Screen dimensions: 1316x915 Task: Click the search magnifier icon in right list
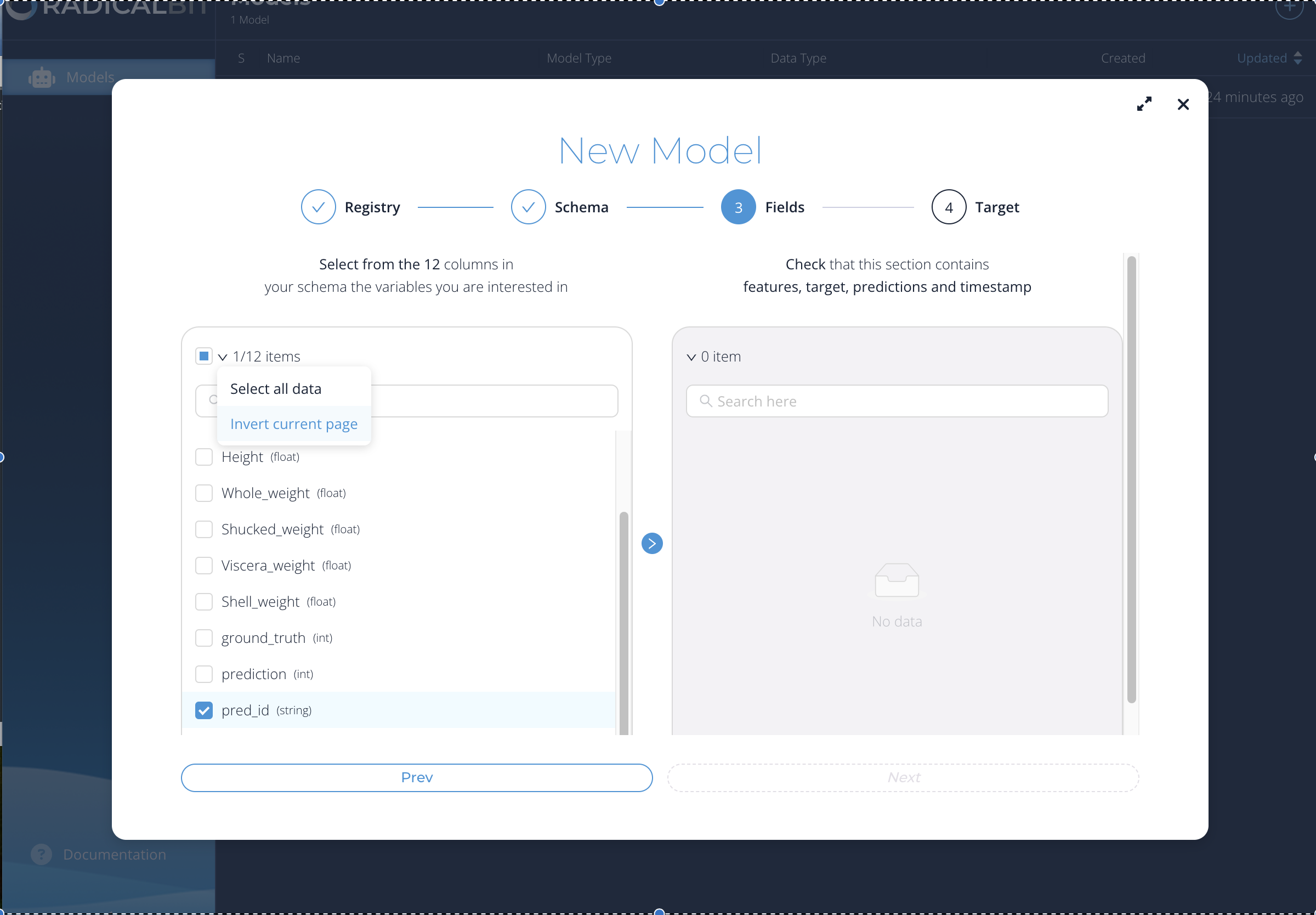(x=705, y=401)
